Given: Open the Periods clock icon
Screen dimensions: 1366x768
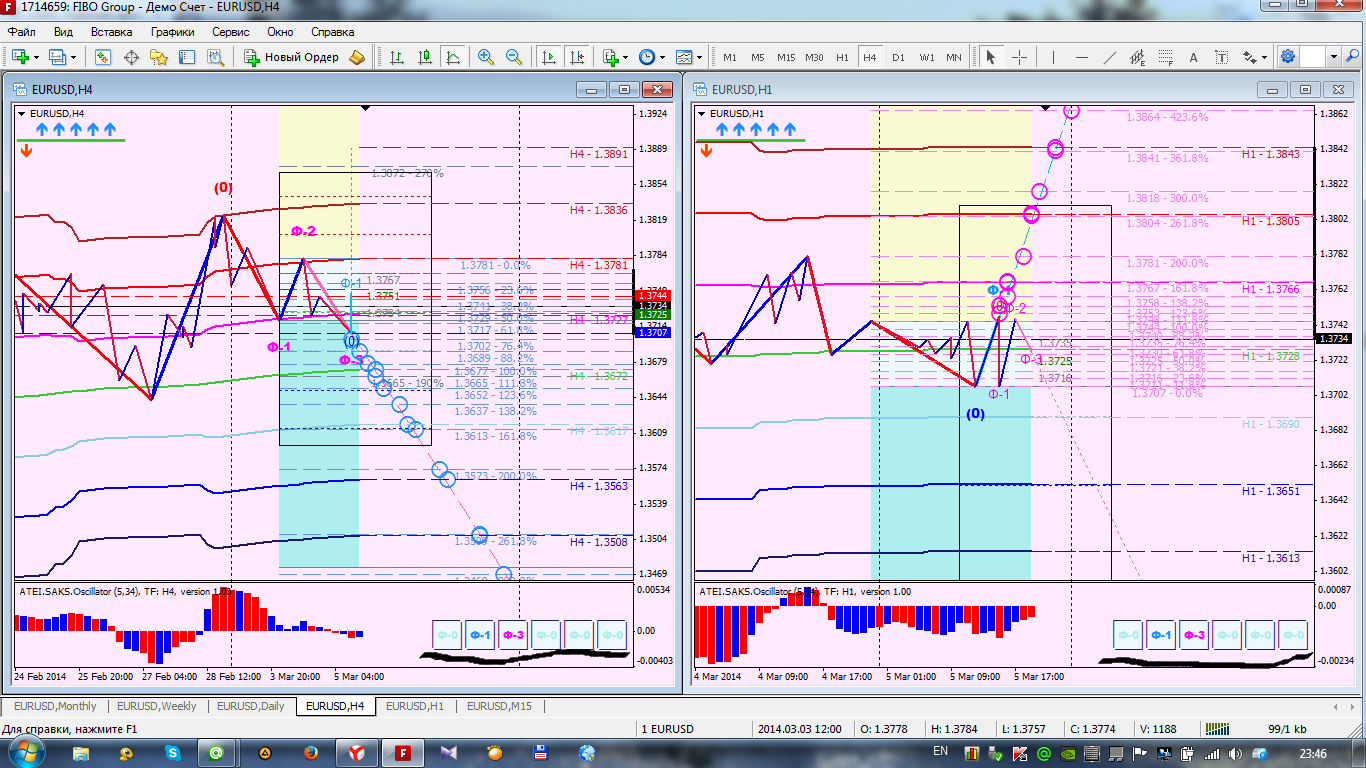Looking at the screenshot, I should pos(647,57).
